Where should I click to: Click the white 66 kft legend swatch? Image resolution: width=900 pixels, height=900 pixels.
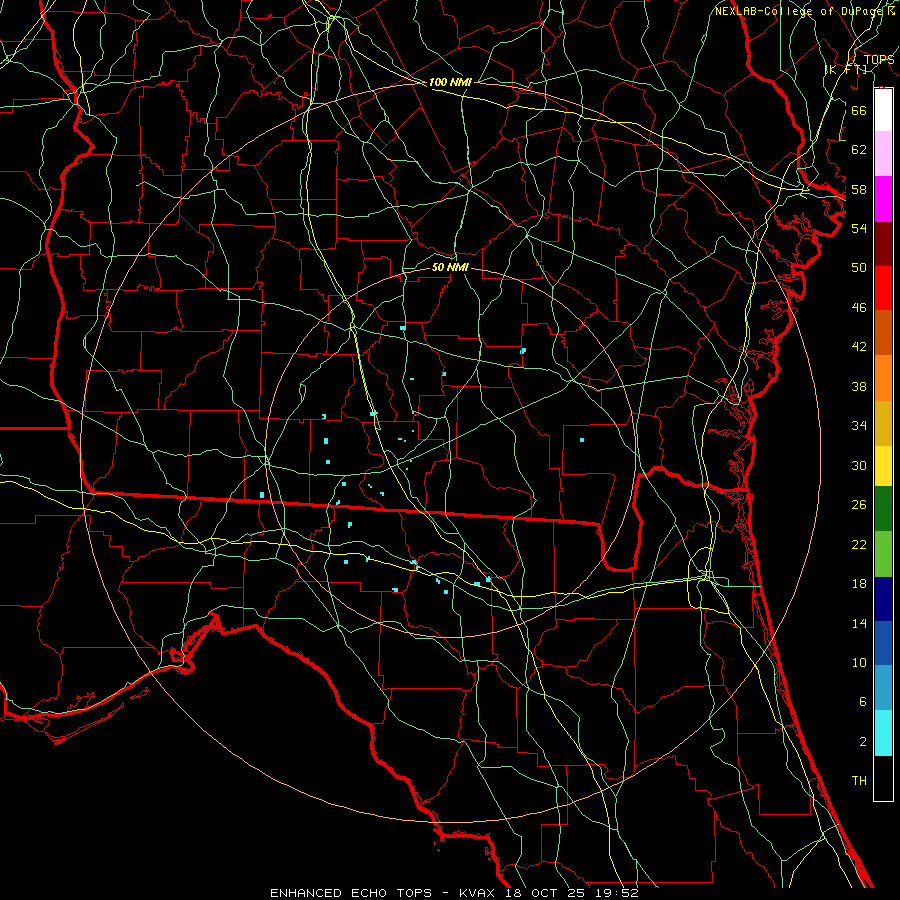coord(883,110)
